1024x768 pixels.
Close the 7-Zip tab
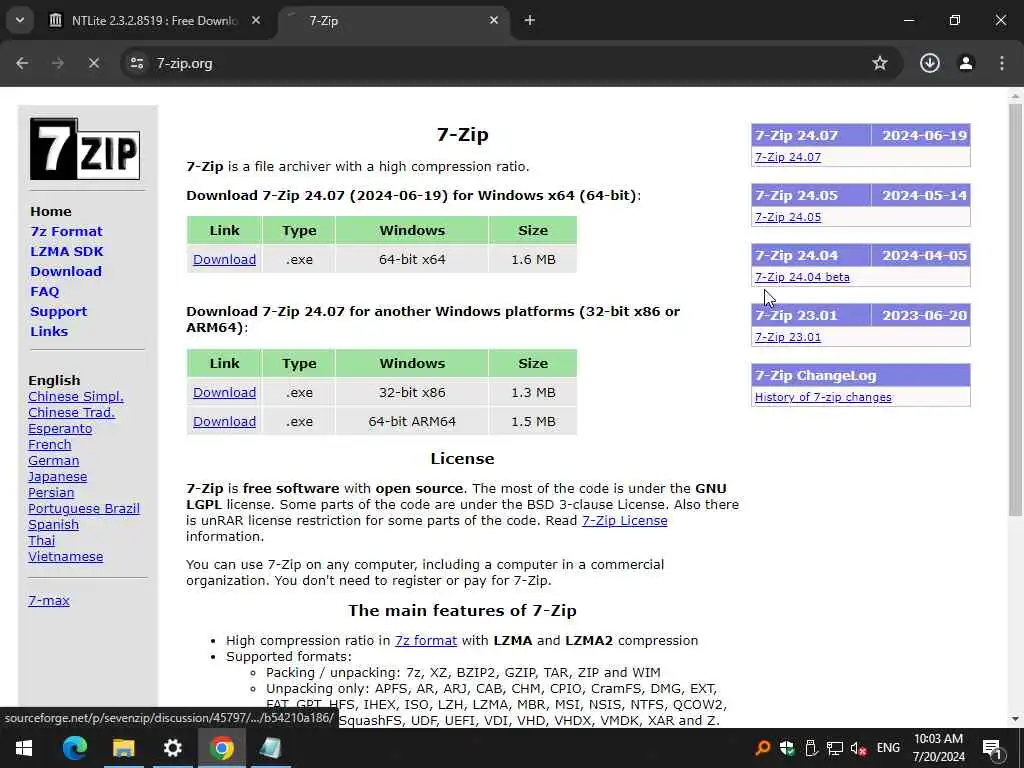point(494,20)
